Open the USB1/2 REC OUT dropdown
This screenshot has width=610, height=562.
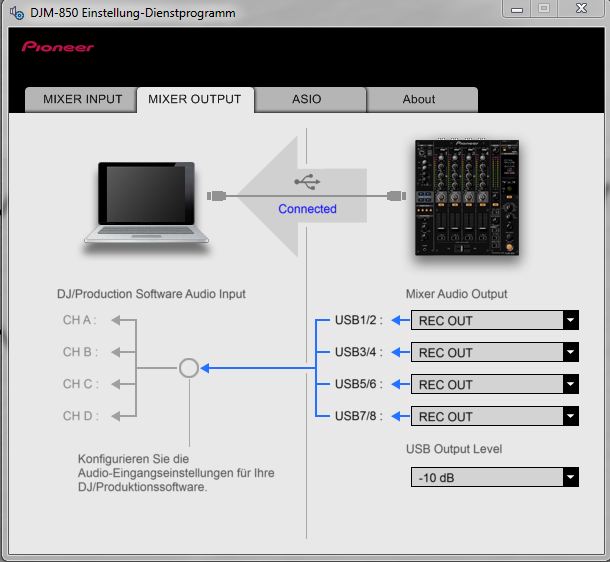coord(494,320)
